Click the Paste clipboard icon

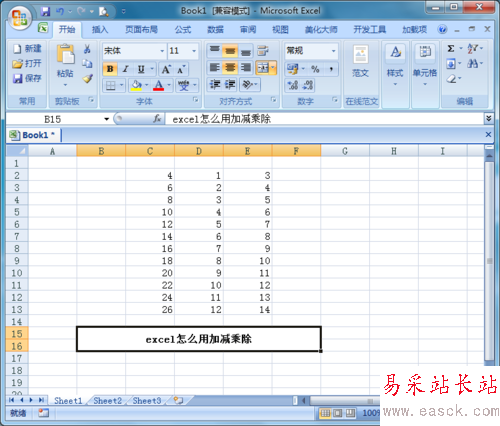click(x=65, y=55)
